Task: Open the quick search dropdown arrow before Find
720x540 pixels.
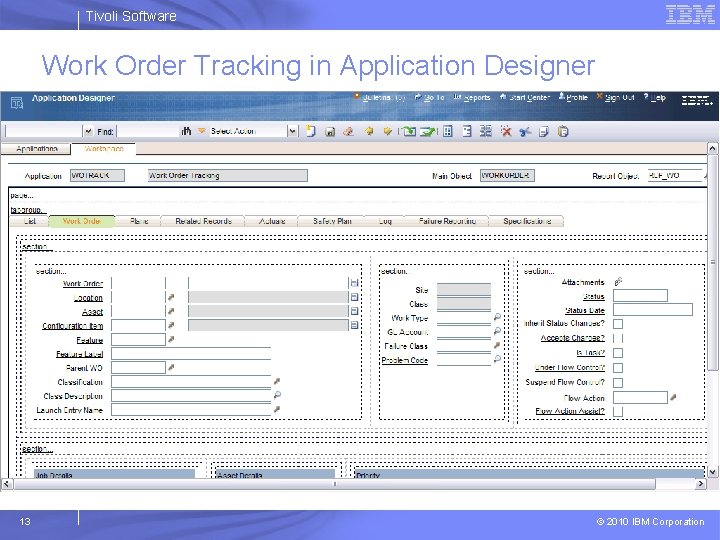Action: pos(88,131)
